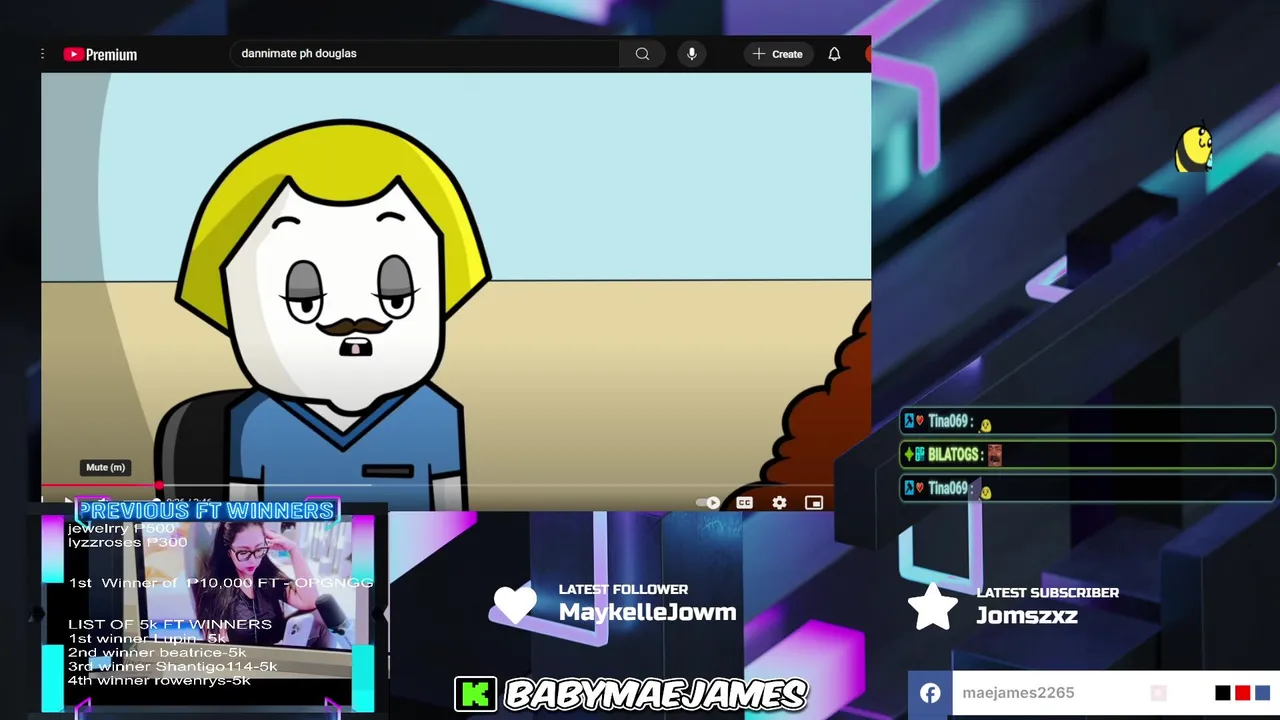This screenshot has height=720, width=1280.
Task: Click the '4th winner rowenrys-5k' line
Action: pos(160,680)
